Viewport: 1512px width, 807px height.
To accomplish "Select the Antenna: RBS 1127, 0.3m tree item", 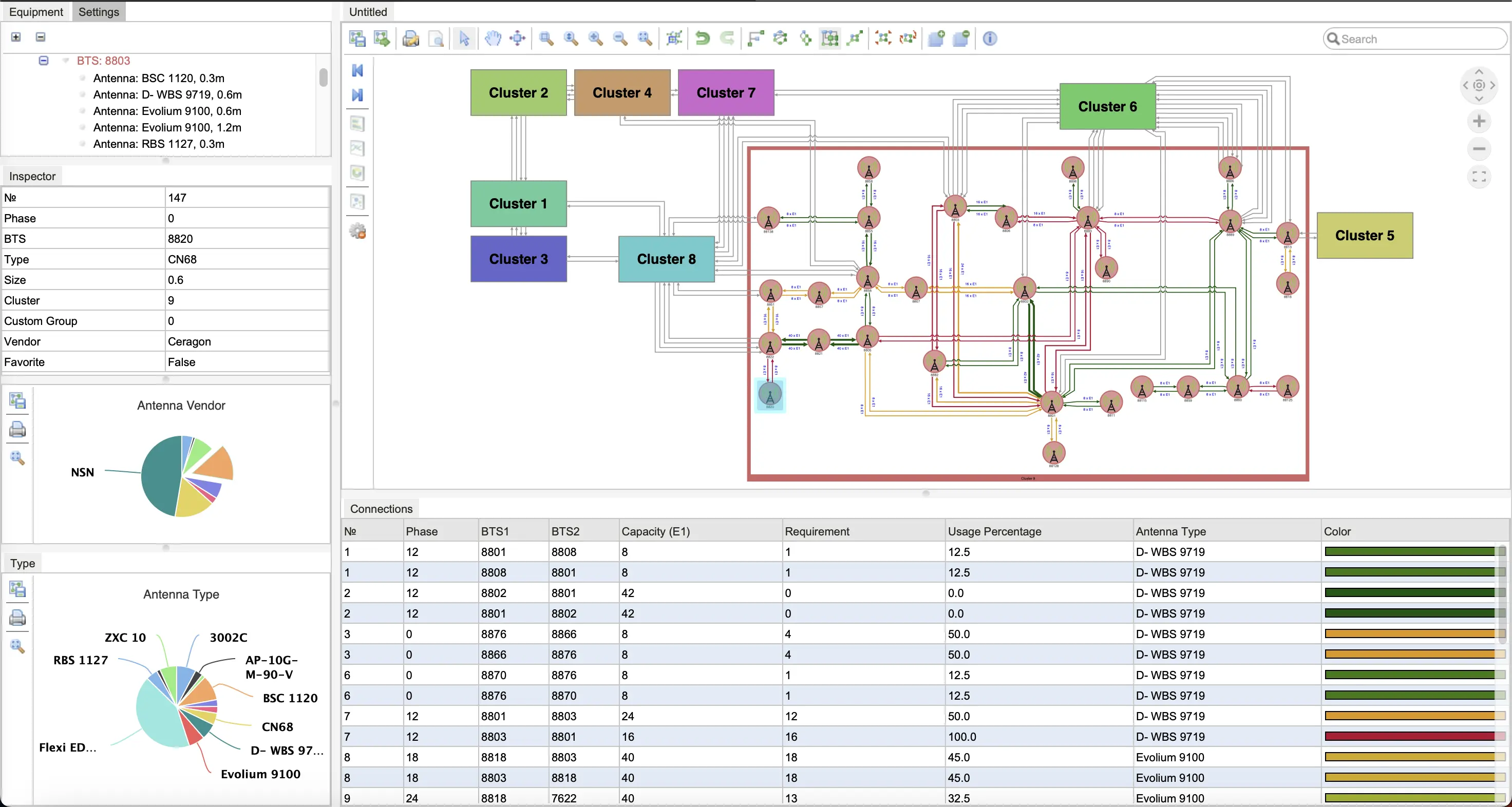I will click(x=159, y=144).
